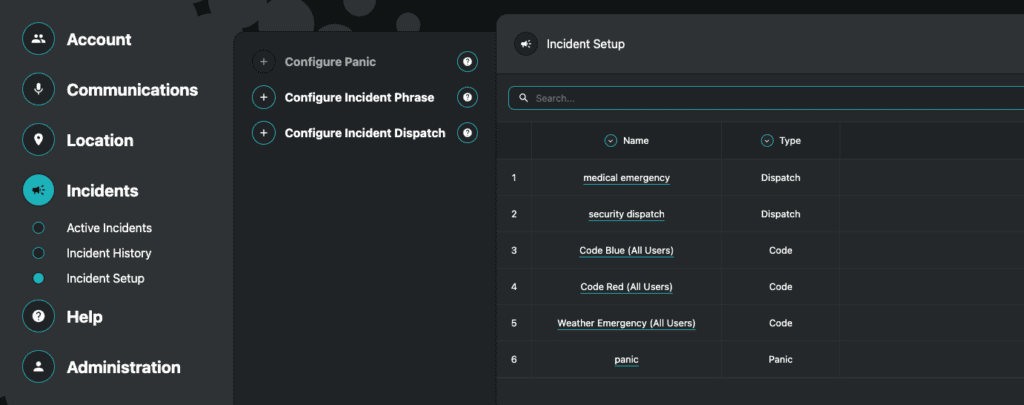The image size is (1024, 405).
Task: Open the Type column sort dropdown
Action: [767, 141]
